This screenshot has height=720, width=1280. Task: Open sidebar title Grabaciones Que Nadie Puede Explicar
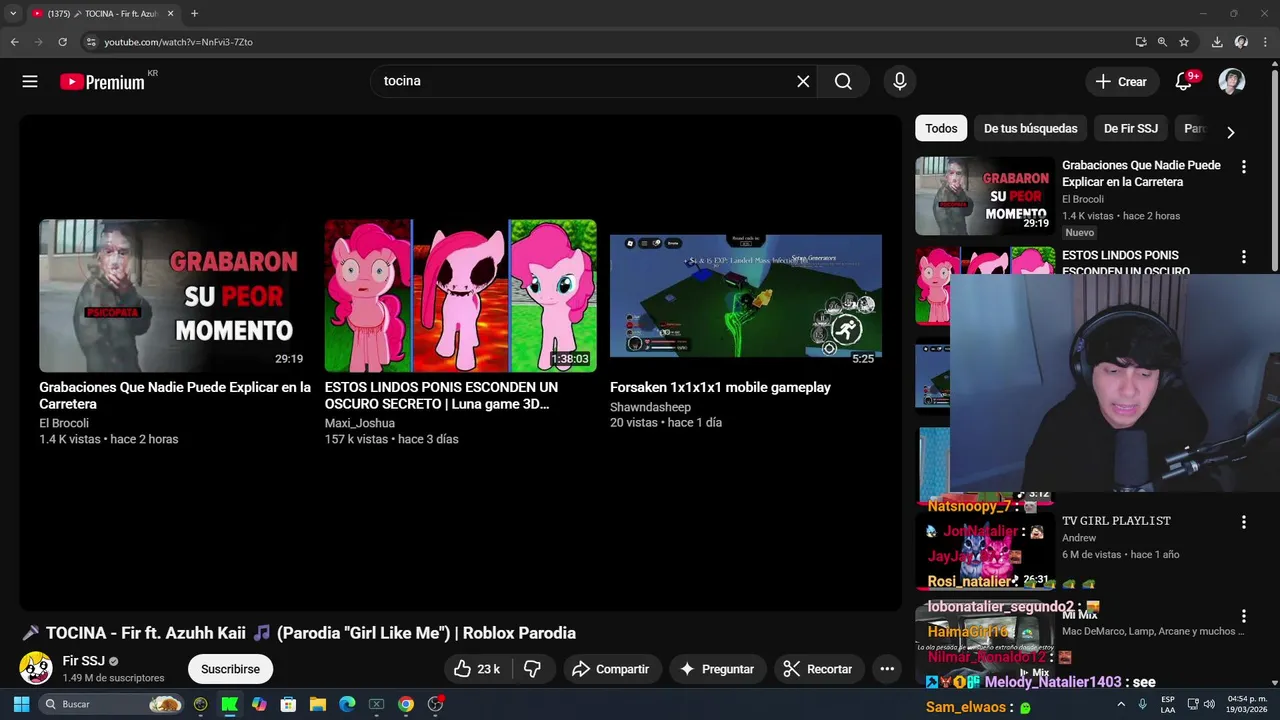(x=1141, y=173)
